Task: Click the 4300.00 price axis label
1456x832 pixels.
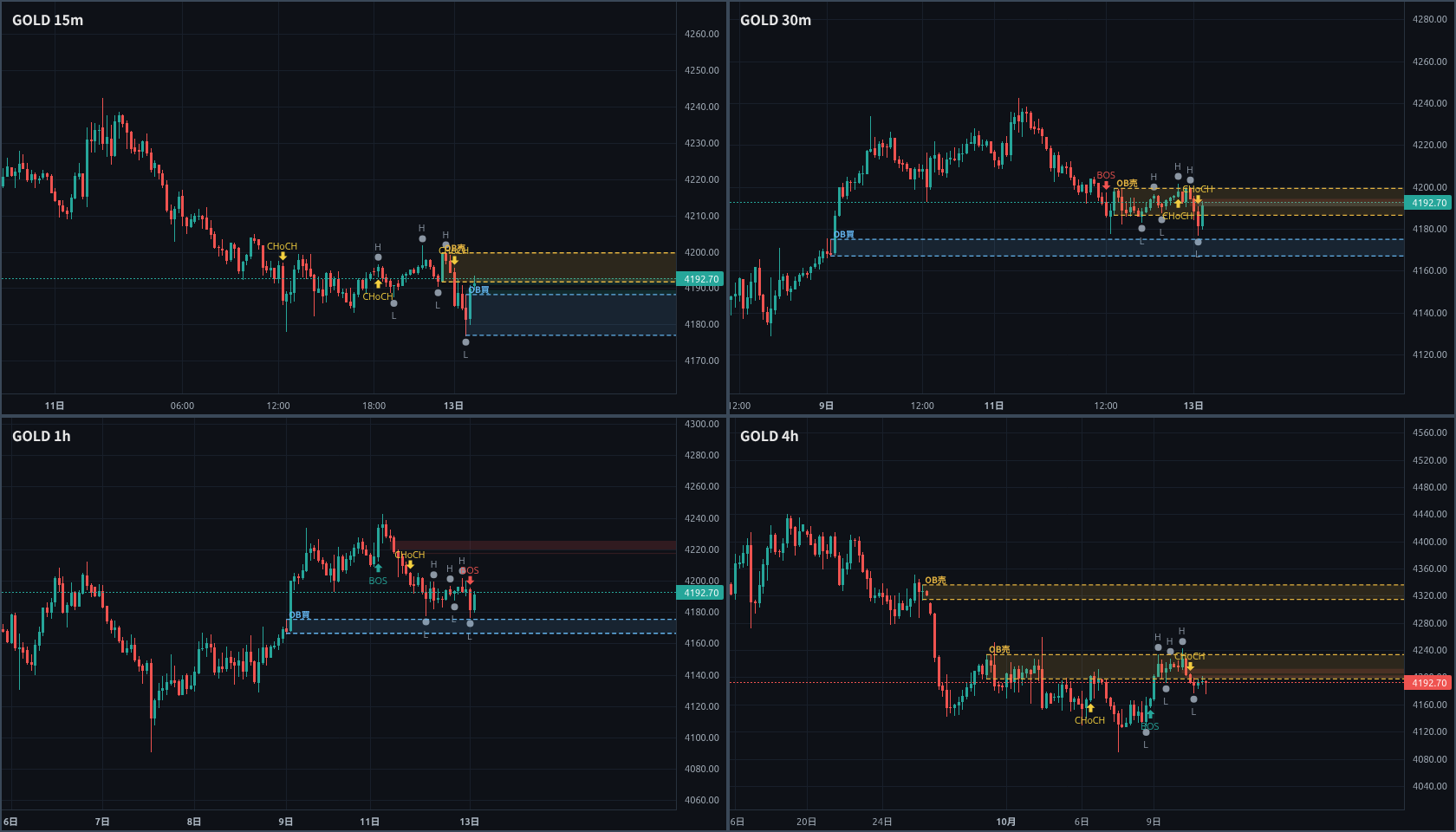Action: [702, 424]
